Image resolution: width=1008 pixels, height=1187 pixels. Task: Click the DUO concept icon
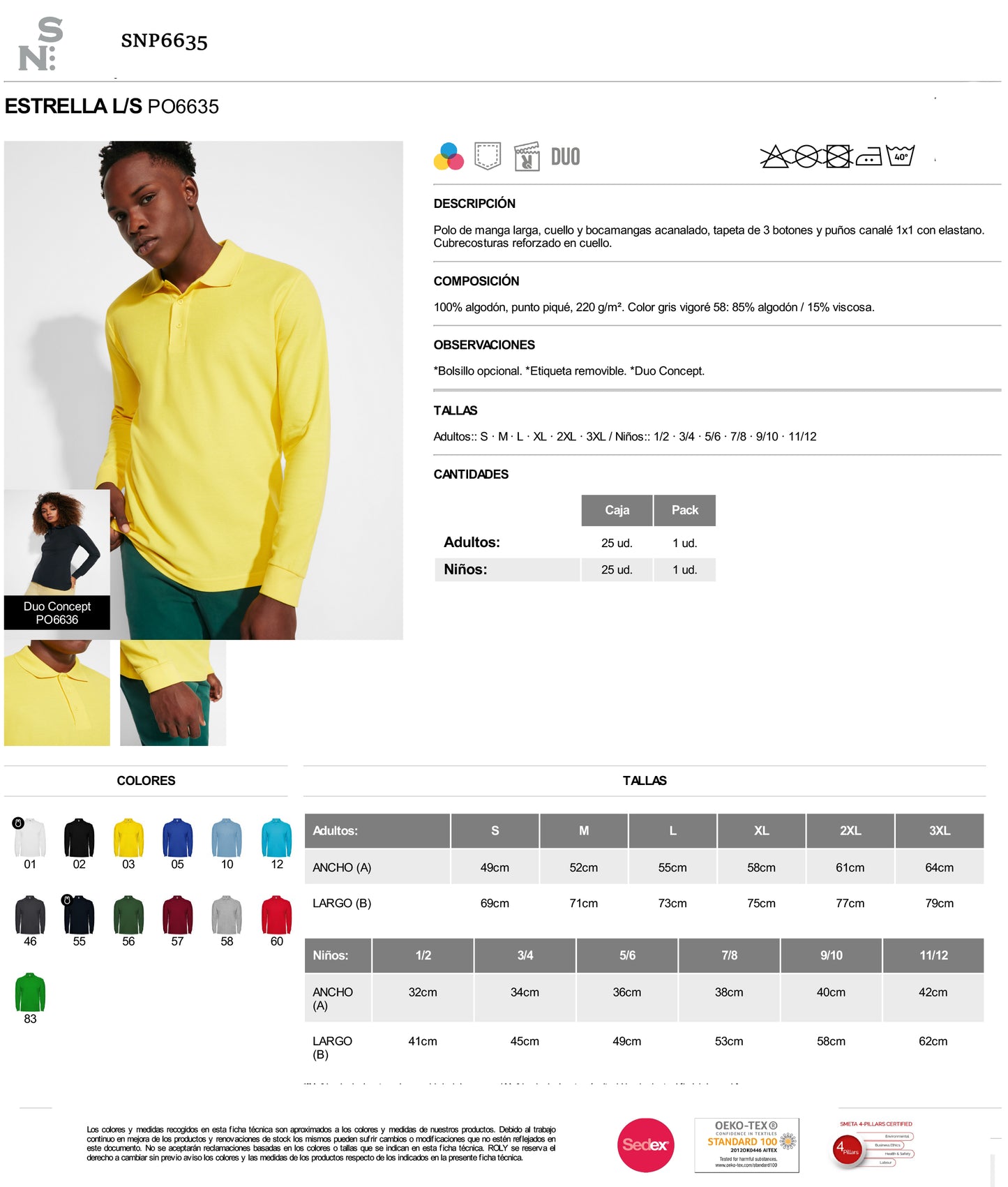pyautogui.click(x=565, y=156)
